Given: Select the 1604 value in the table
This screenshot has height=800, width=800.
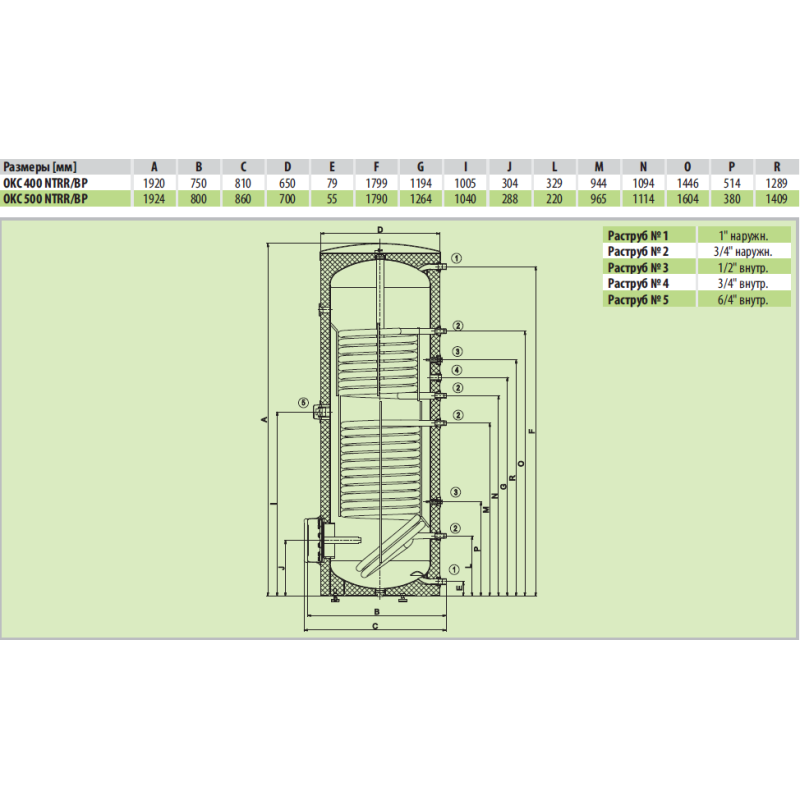Looking at the screenshot, I should 687,198.
